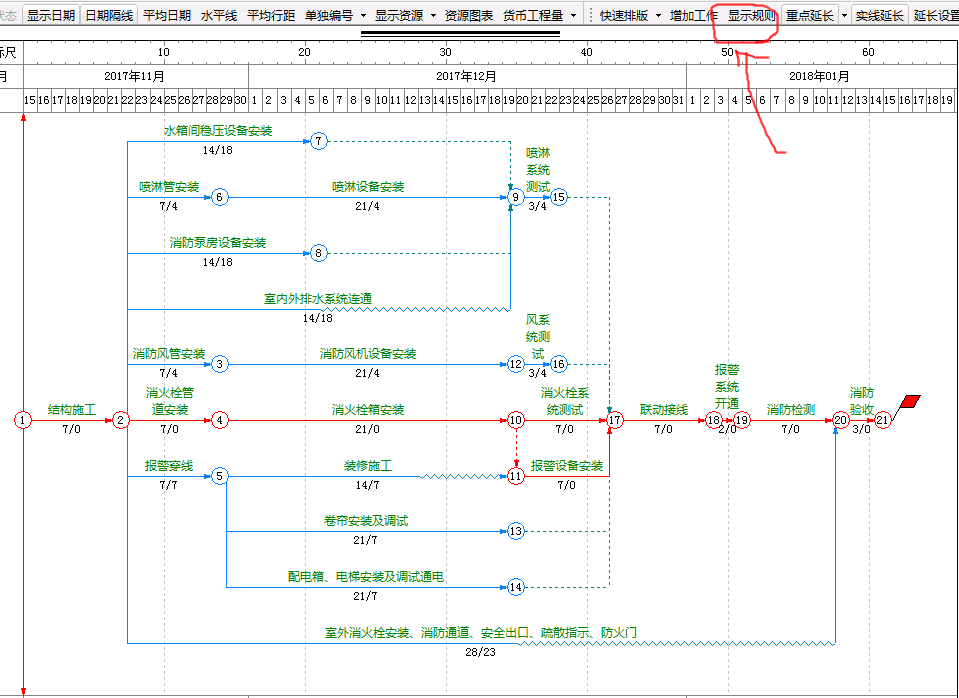Click the 消防风机设备安装 task label
This screenshot has width=959, height=698.
click(368, 354)
